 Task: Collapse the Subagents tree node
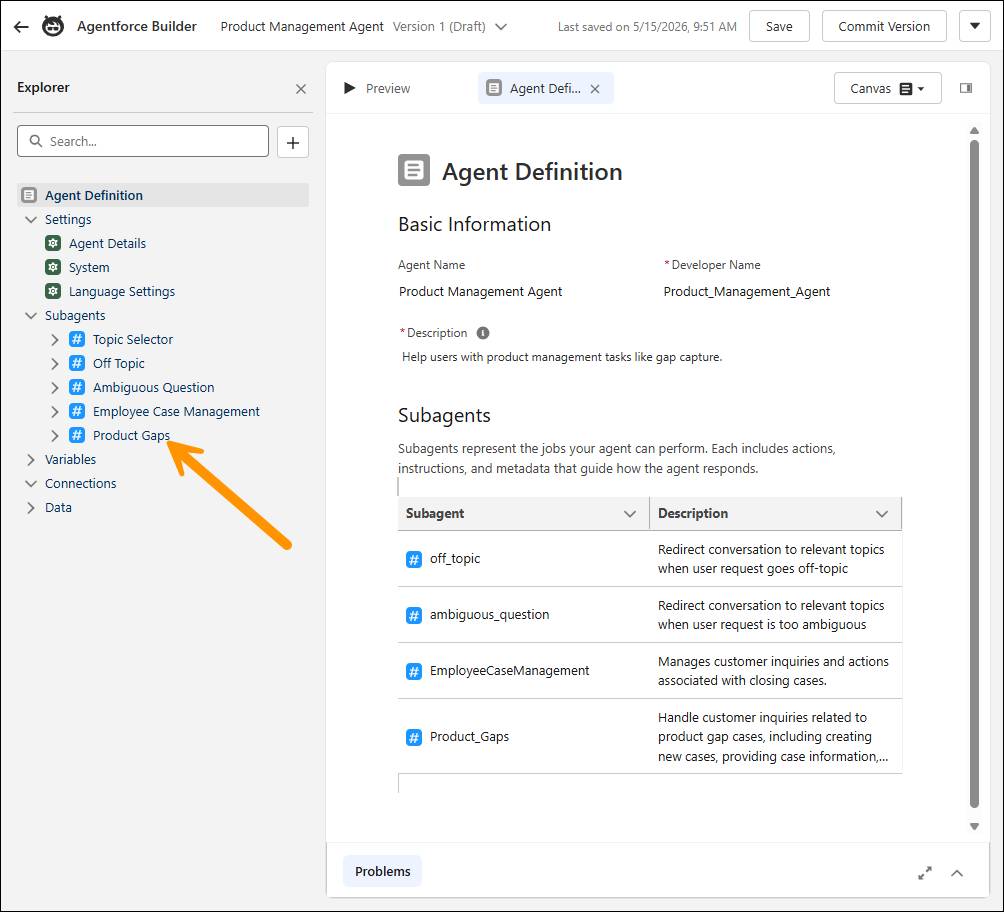(x=31, y=316)
